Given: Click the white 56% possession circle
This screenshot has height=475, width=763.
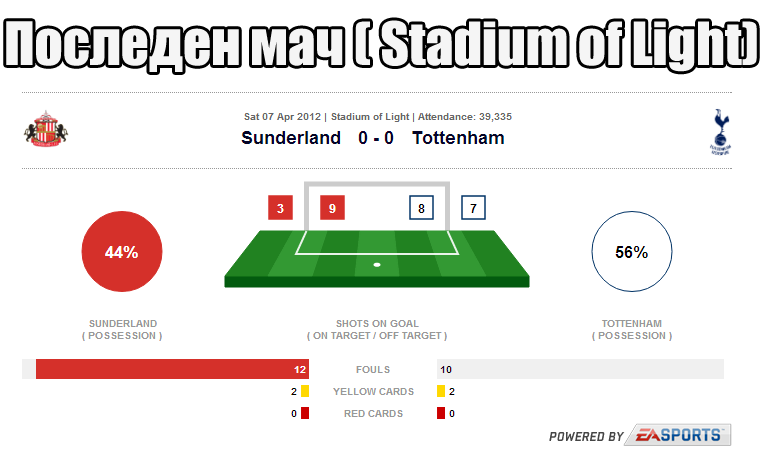Looking at the screenshot, I should pyautogui.click(x=632, y=252).
